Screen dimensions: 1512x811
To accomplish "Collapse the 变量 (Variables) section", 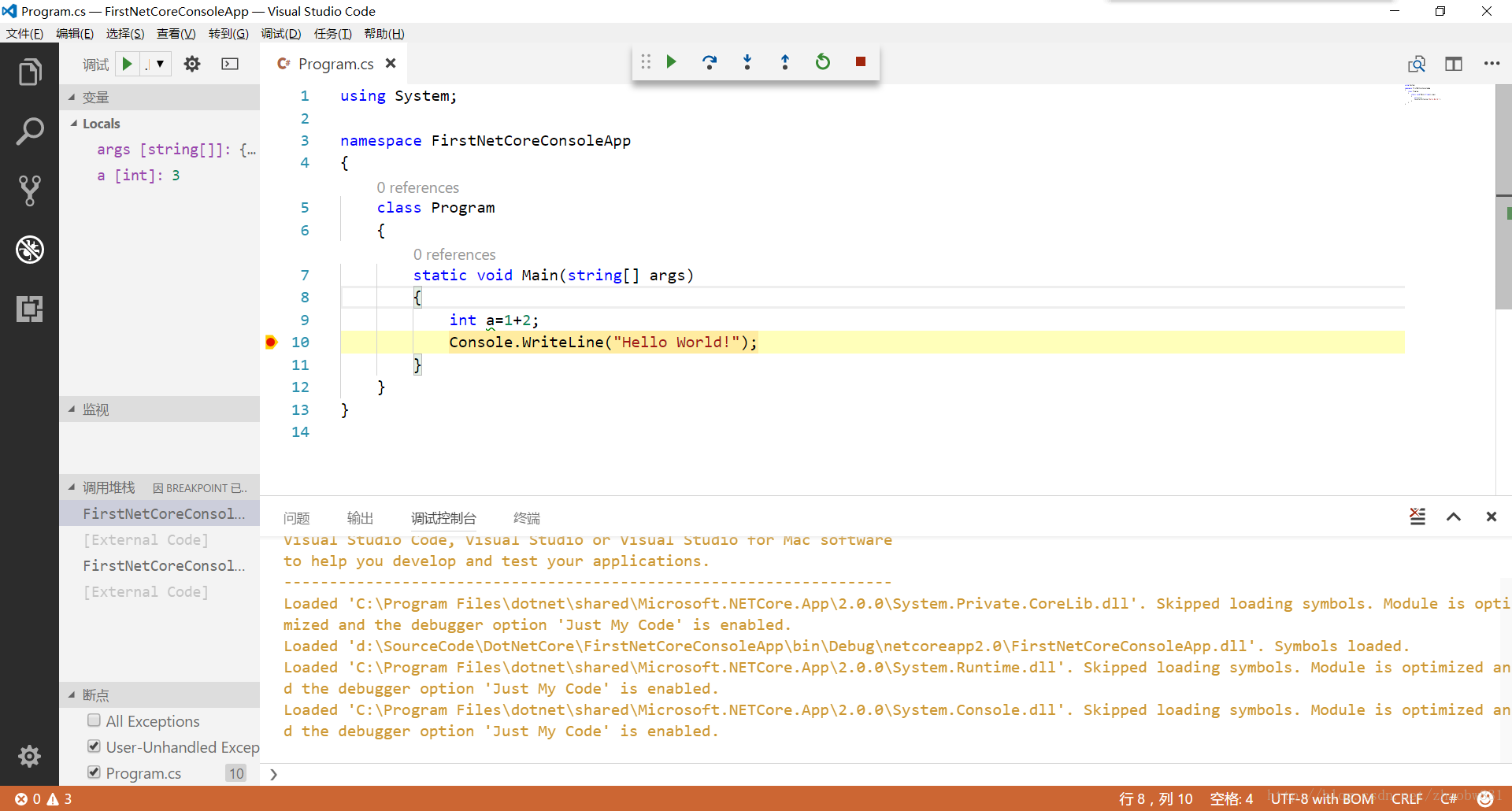I will pos(159,97).
